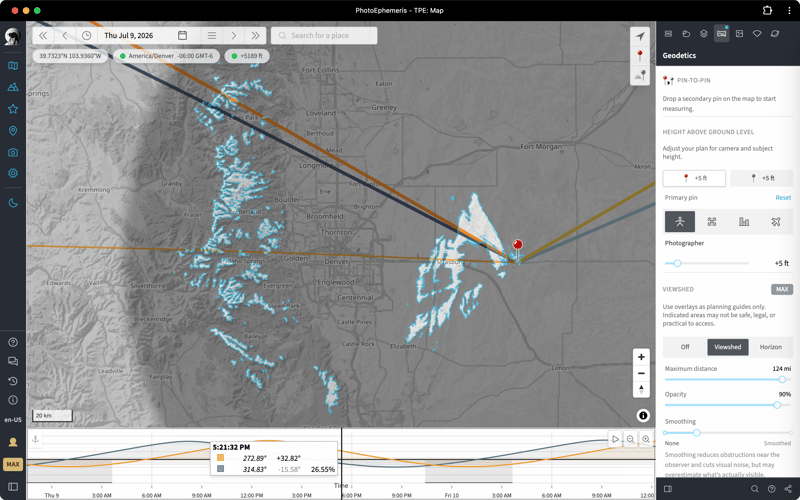The width and height of the screenshot is (800, 500).
Task: Open the mountain terrain icon in sidebar
Action: coord(13,87)
